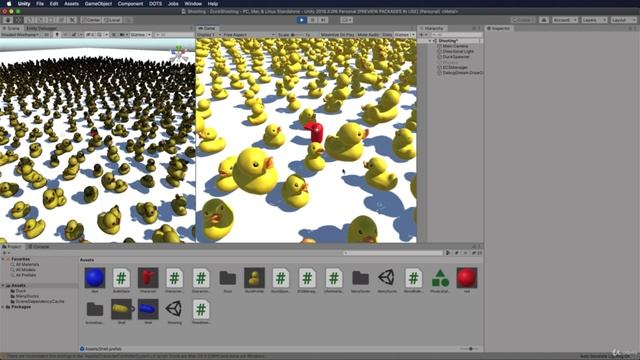Click the Hierarchy create plus icon

(x=423, y=35)
